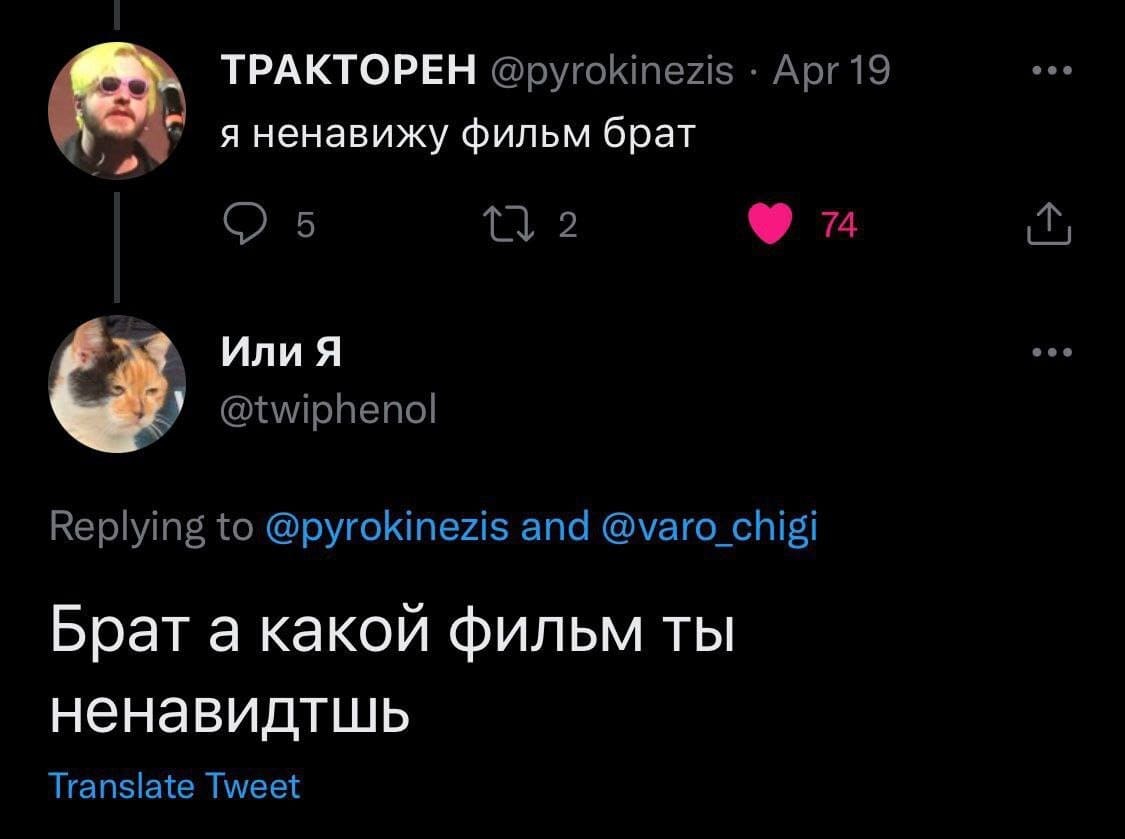Open the Apr 19 timestamp link
The width and height of the screenshot is (1125, 839).
click(x=831, y=72)
